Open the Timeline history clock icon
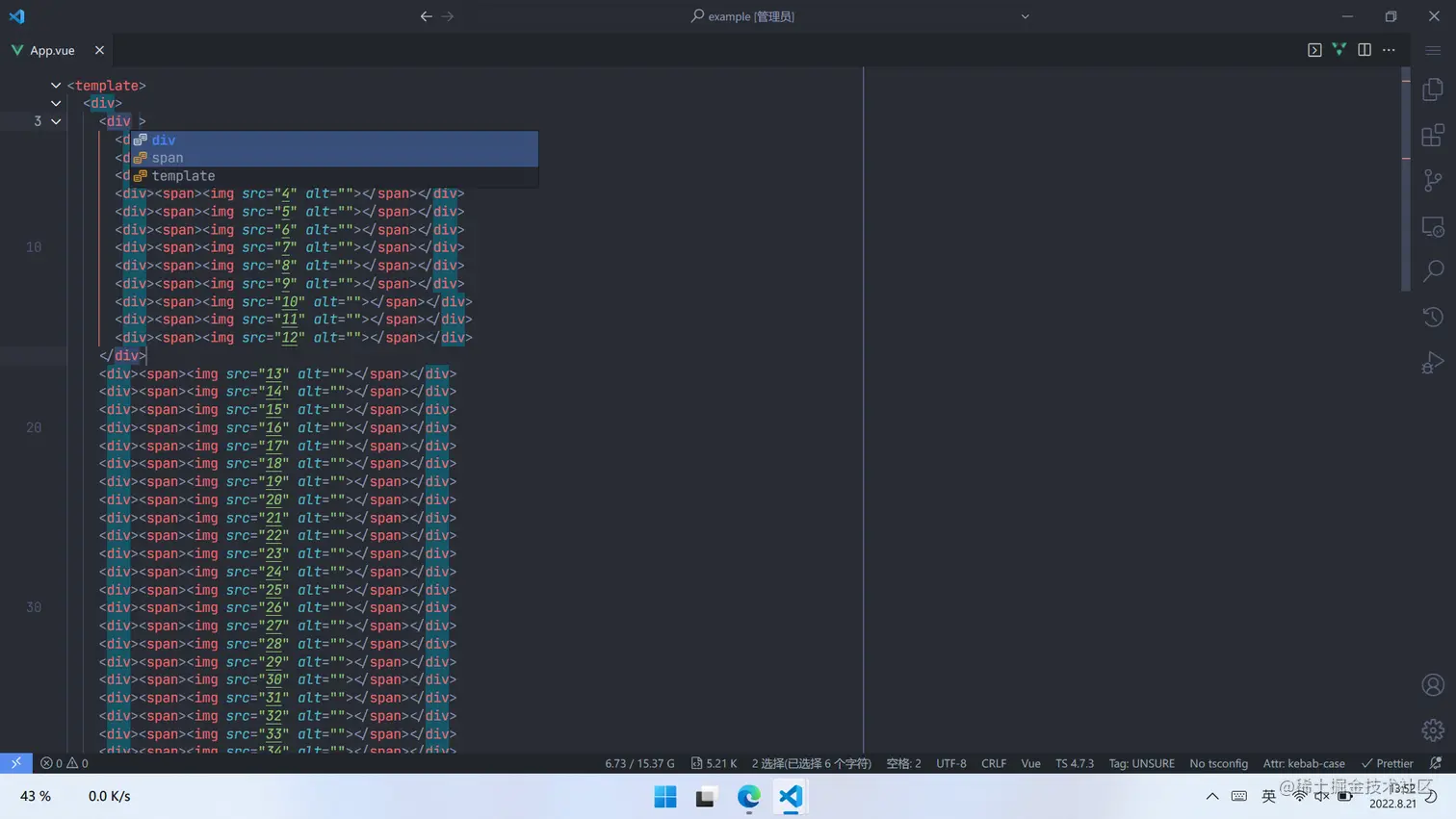 coord(1433,317)
